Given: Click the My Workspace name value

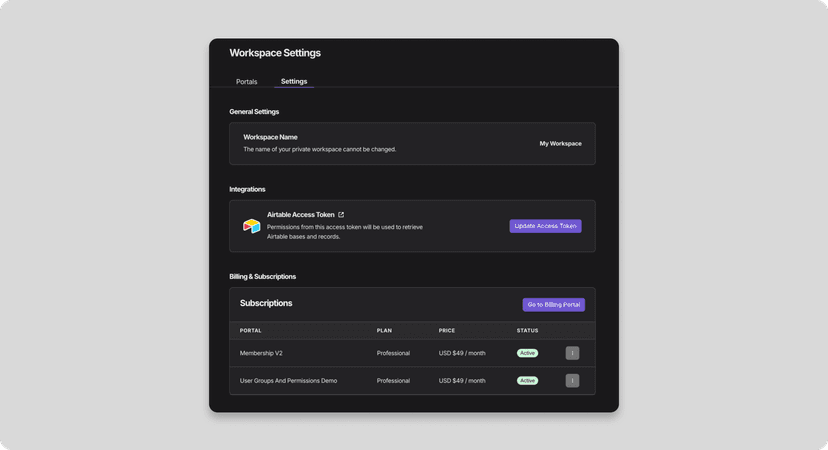Looking at the screenshot, I should [560, 144].
